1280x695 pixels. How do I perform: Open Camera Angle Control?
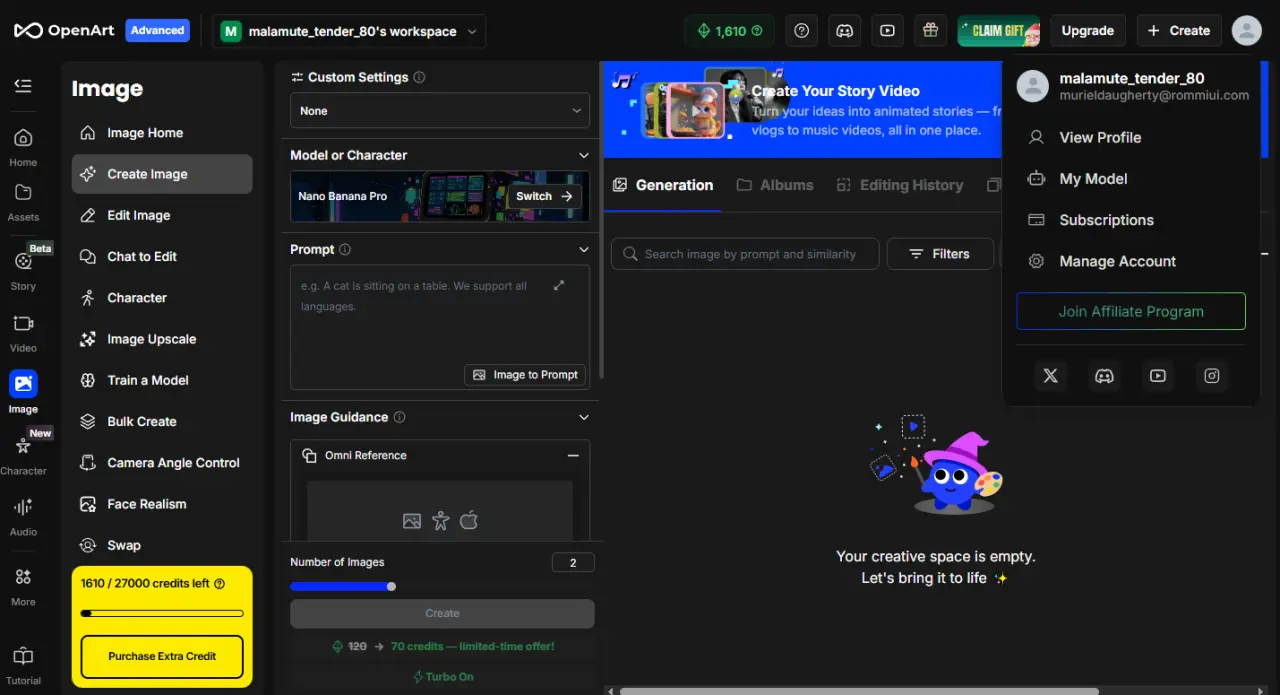[162, 462]
